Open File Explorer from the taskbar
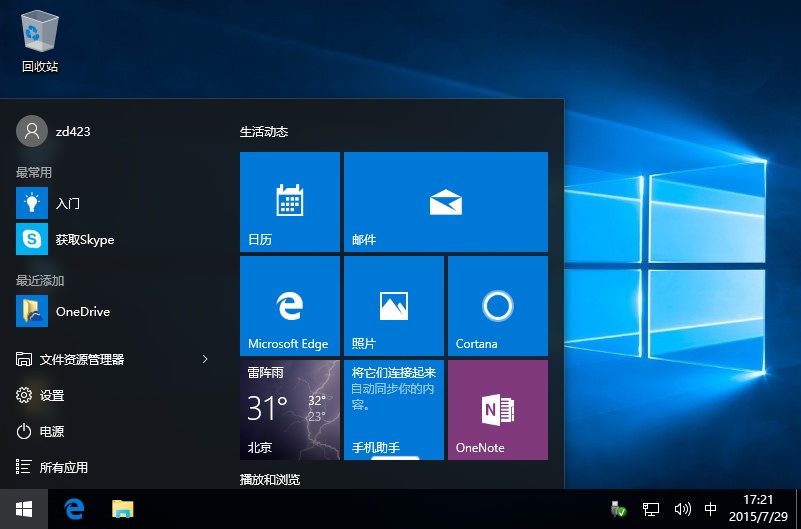 pyautogui.click(x=122, y=509)
